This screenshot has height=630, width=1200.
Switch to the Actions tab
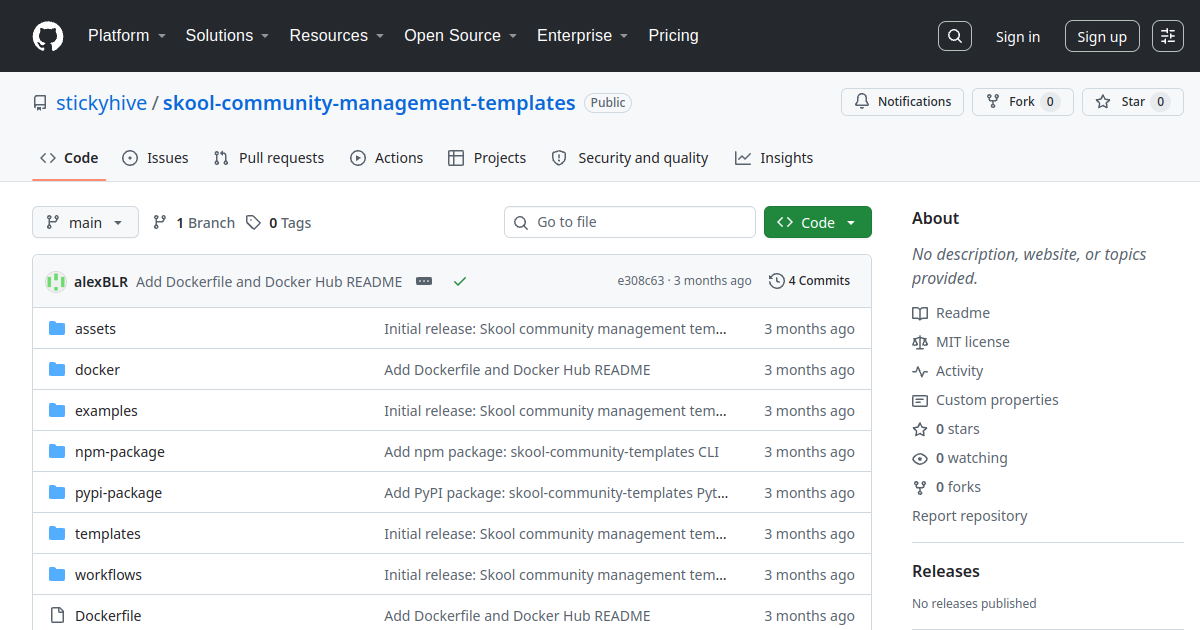pos(386,158)
